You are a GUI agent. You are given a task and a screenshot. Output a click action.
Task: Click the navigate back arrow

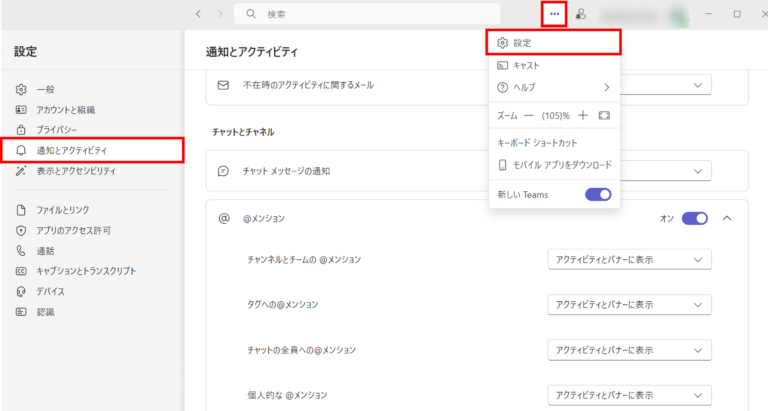[x=198, y=14]
